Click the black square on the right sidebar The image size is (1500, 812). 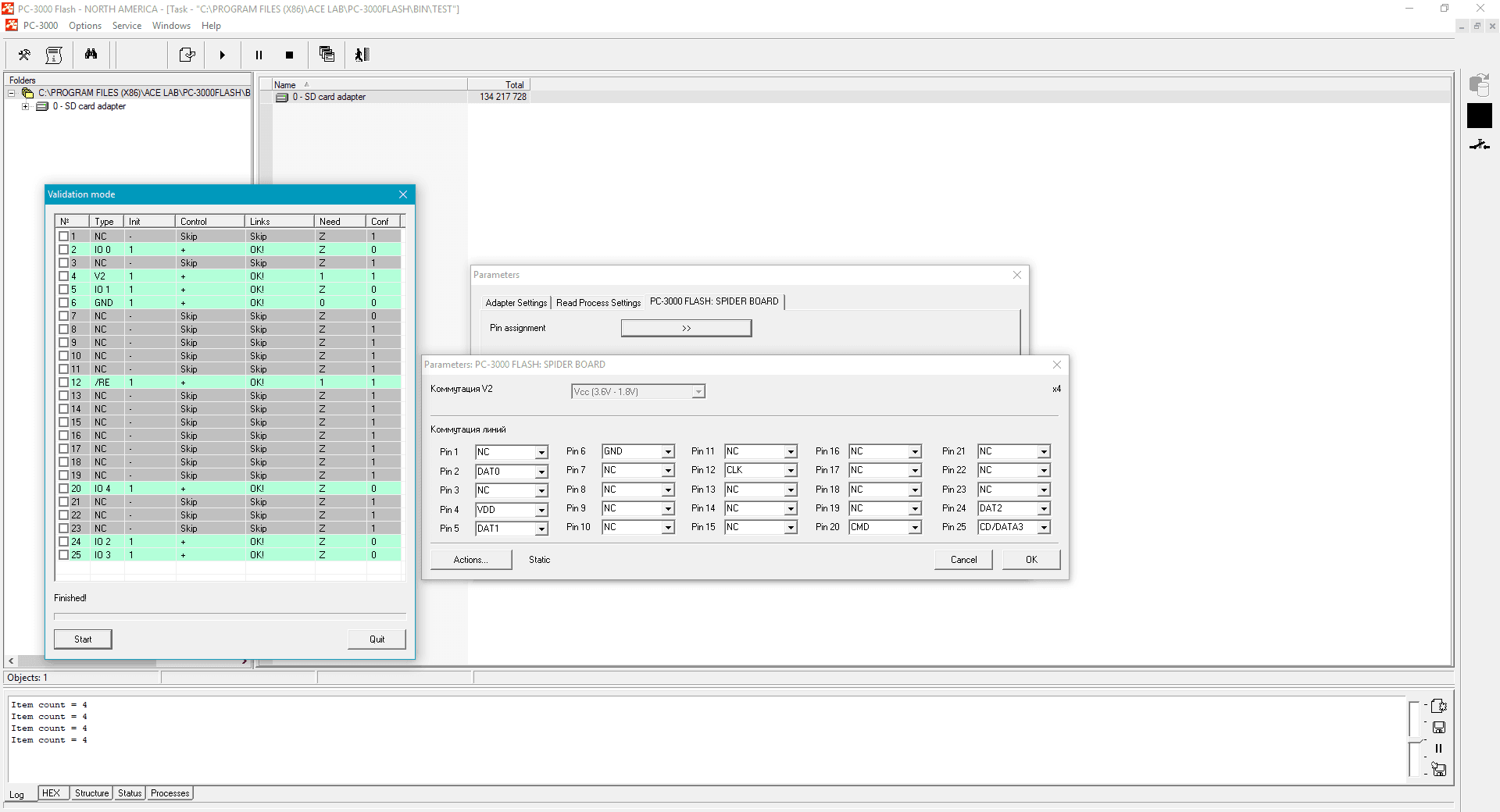[1479, 116]
